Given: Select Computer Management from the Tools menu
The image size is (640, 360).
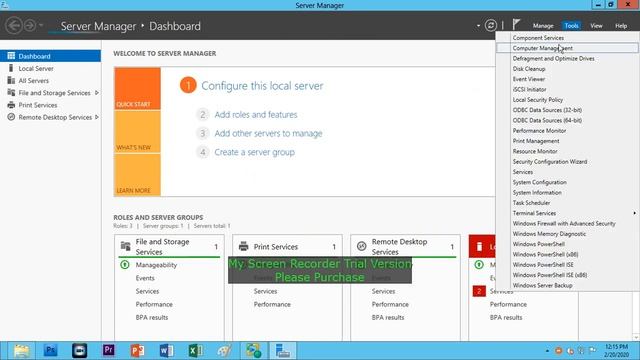Looking at the screenshot, I should 567,48.
